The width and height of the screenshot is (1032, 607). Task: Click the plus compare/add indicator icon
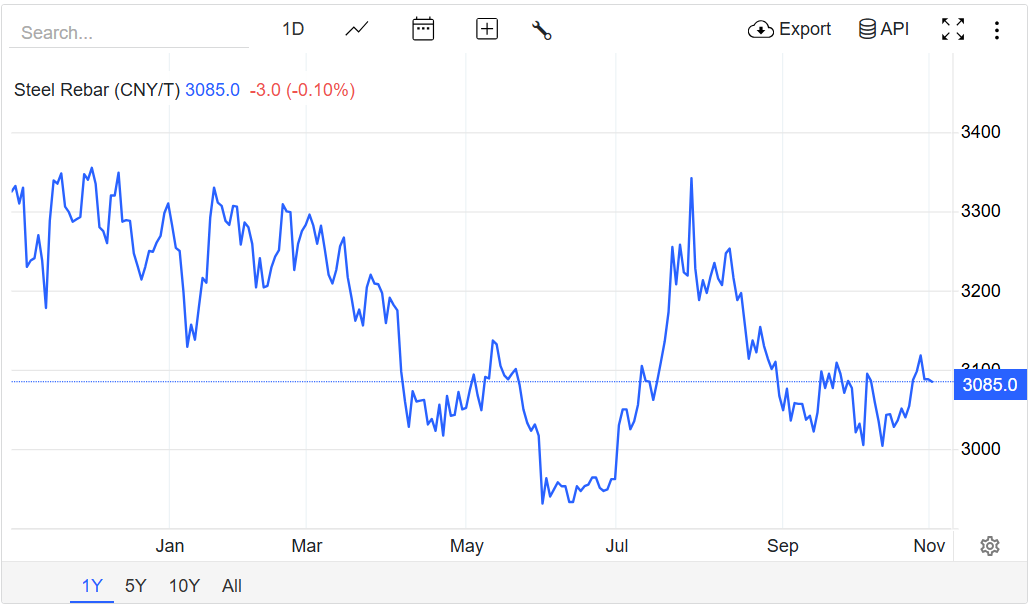(487, 29)
